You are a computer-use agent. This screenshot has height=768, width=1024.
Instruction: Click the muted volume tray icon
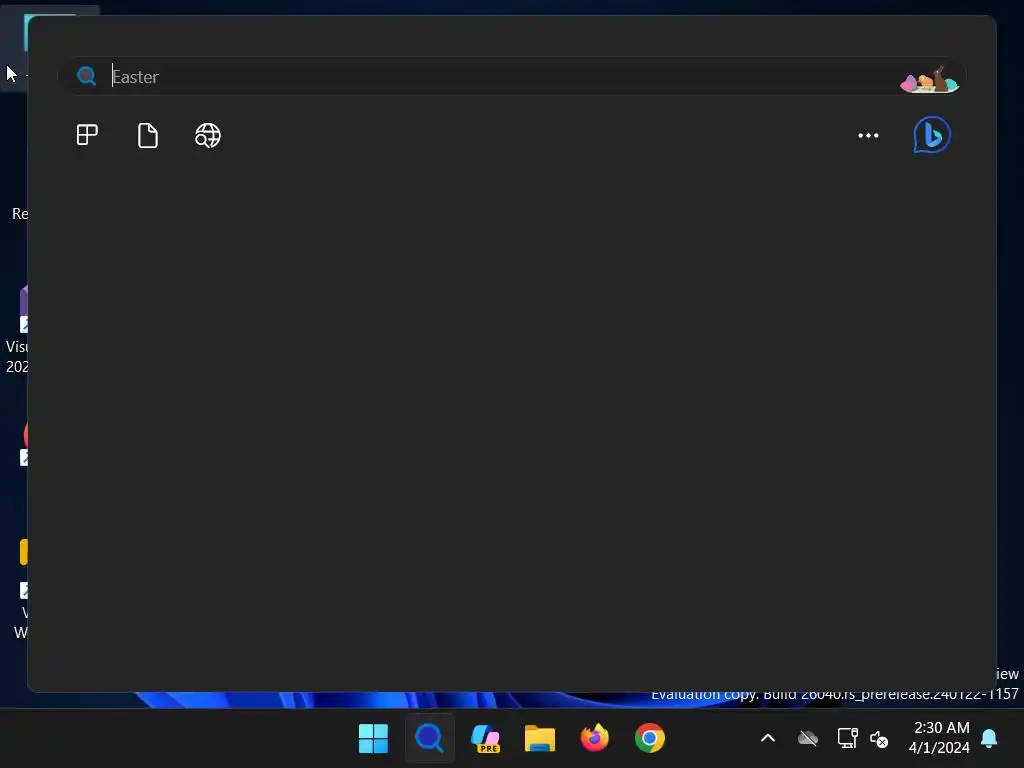pyautogui.click(x=879, y=739)
